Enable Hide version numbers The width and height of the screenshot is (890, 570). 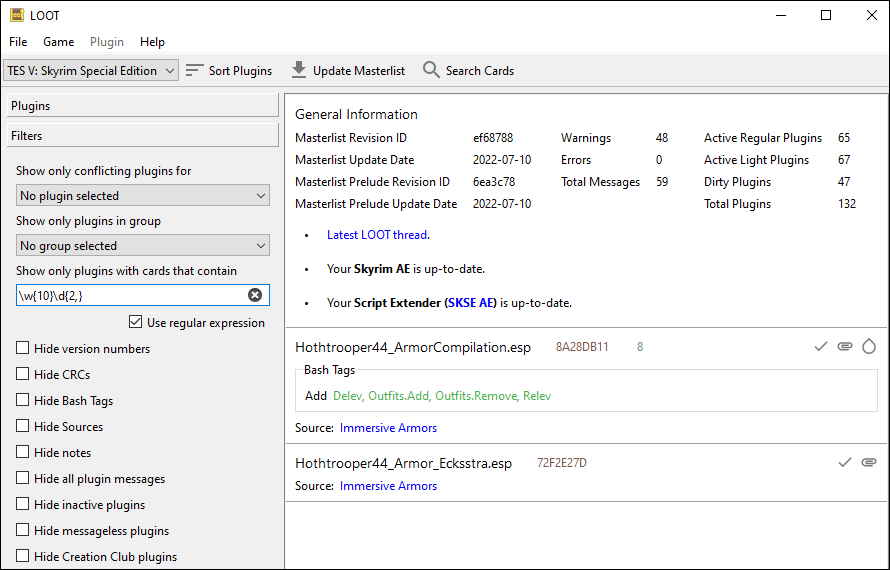point(23,349)
